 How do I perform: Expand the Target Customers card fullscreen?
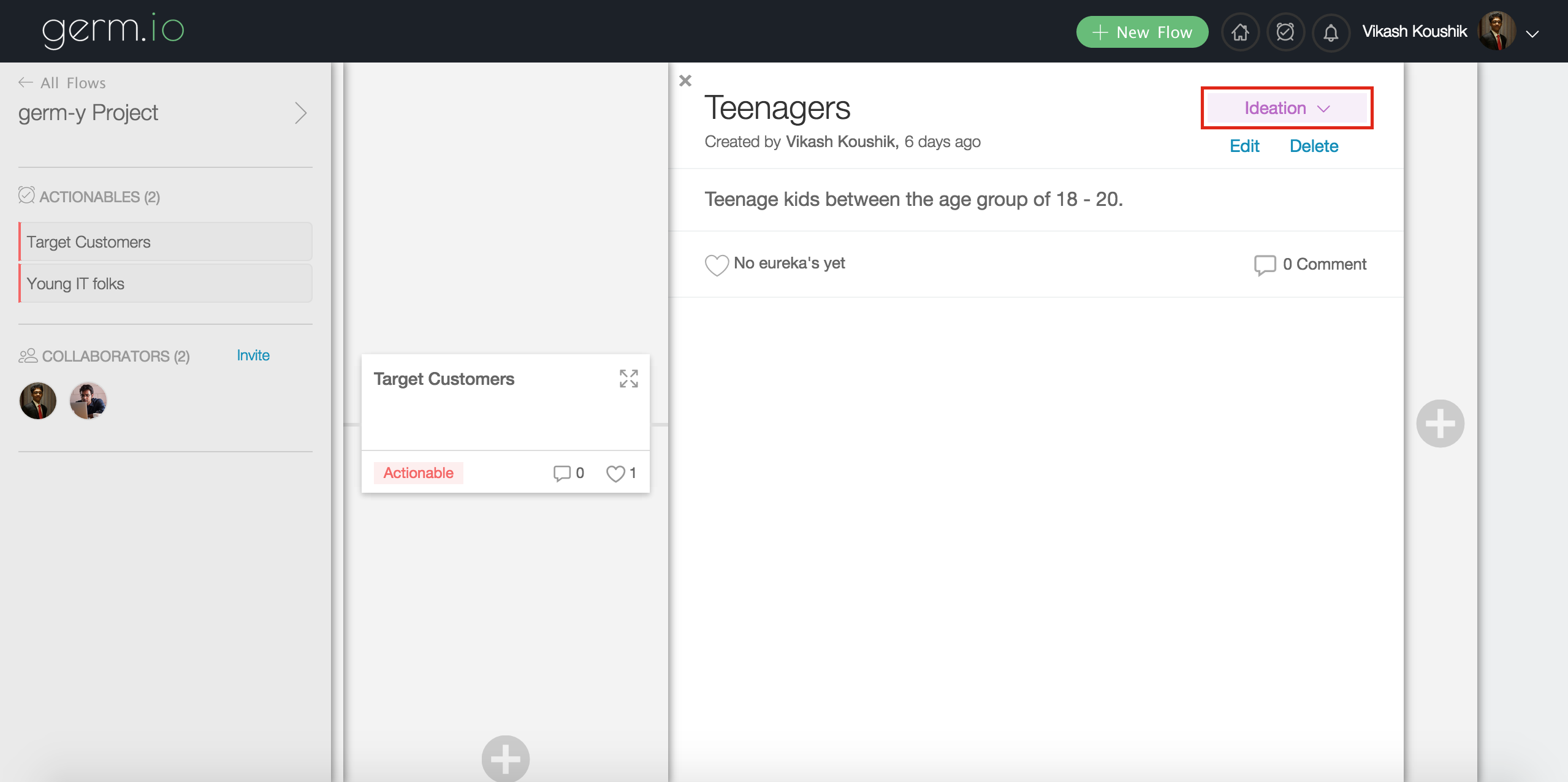coord(628,379)
